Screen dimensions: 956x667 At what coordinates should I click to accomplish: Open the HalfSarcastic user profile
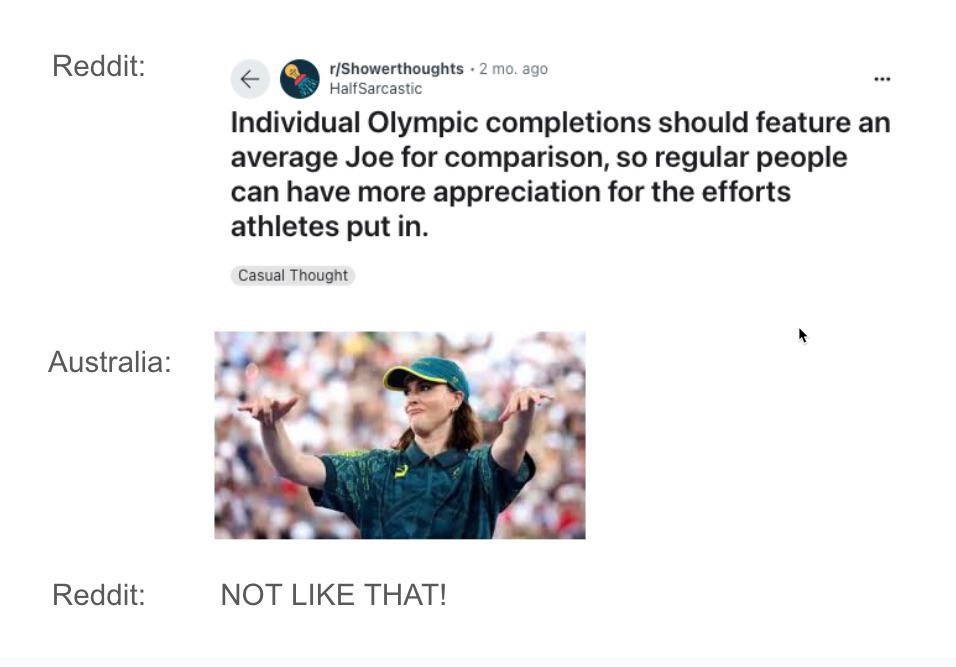click(x=375, y=89)
